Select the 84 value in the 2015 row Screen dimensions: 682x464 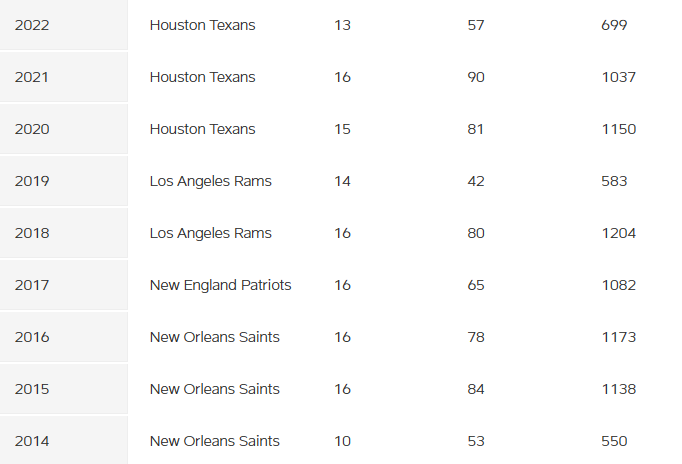[476, 389]
